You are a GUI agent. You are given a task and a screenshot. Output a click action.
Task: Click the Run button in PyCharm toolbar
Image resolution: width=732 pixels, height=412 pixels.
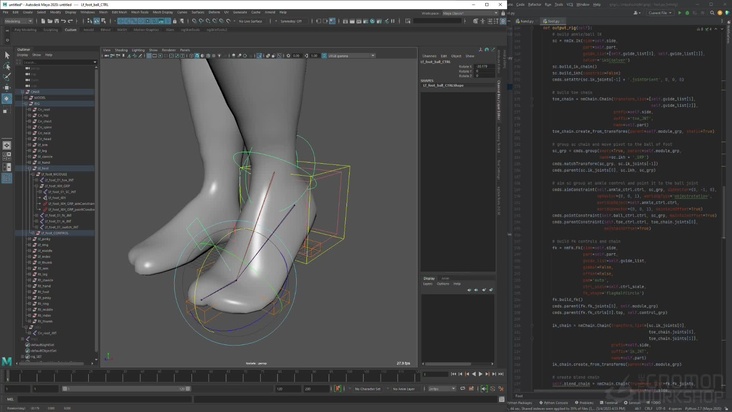[x=680, y=13]
